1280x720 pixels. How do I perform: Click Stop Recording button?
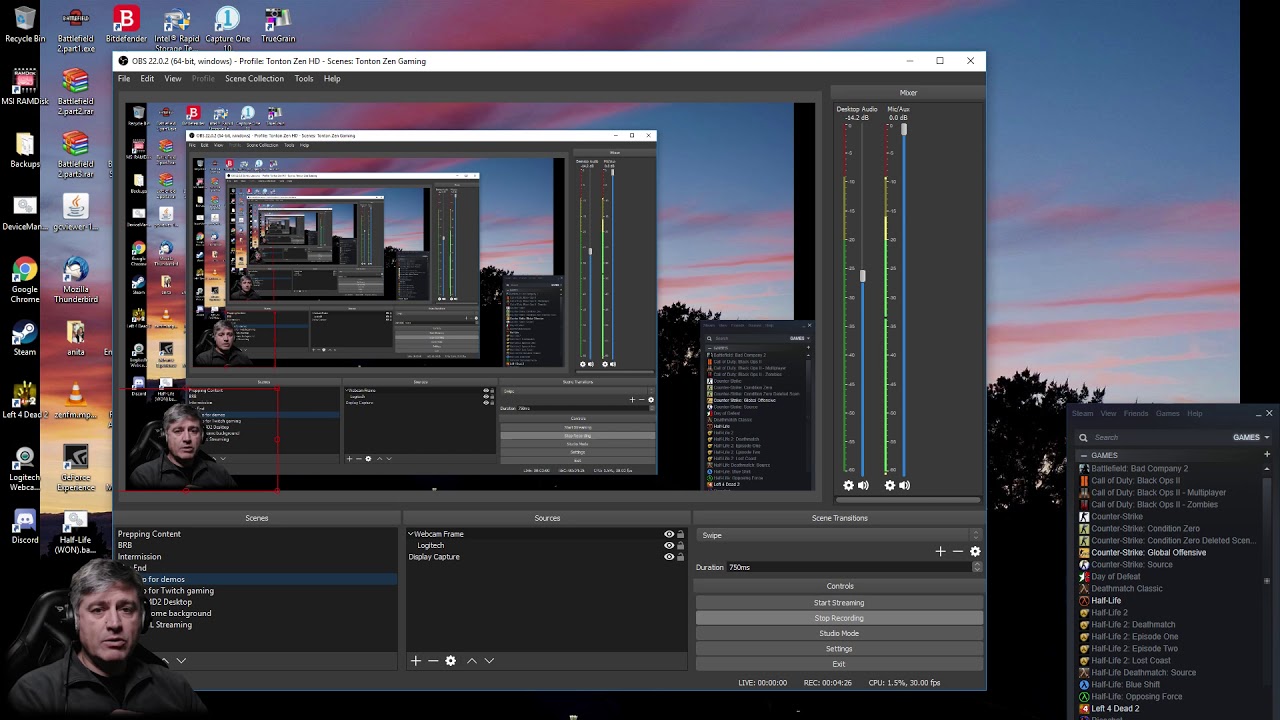point(839,618)
